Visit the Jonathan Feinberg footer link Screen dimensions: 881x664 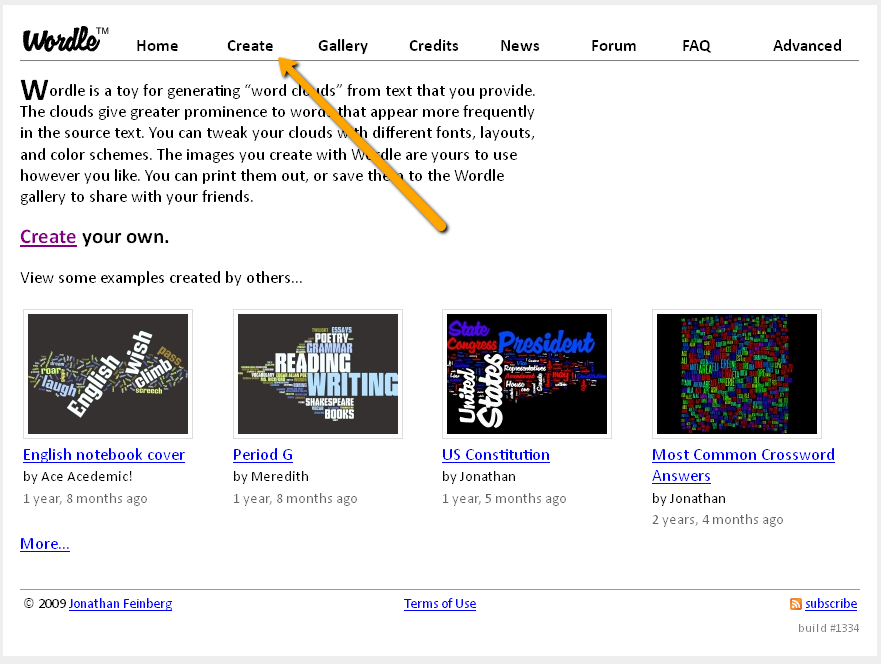[x=120, y=604]
